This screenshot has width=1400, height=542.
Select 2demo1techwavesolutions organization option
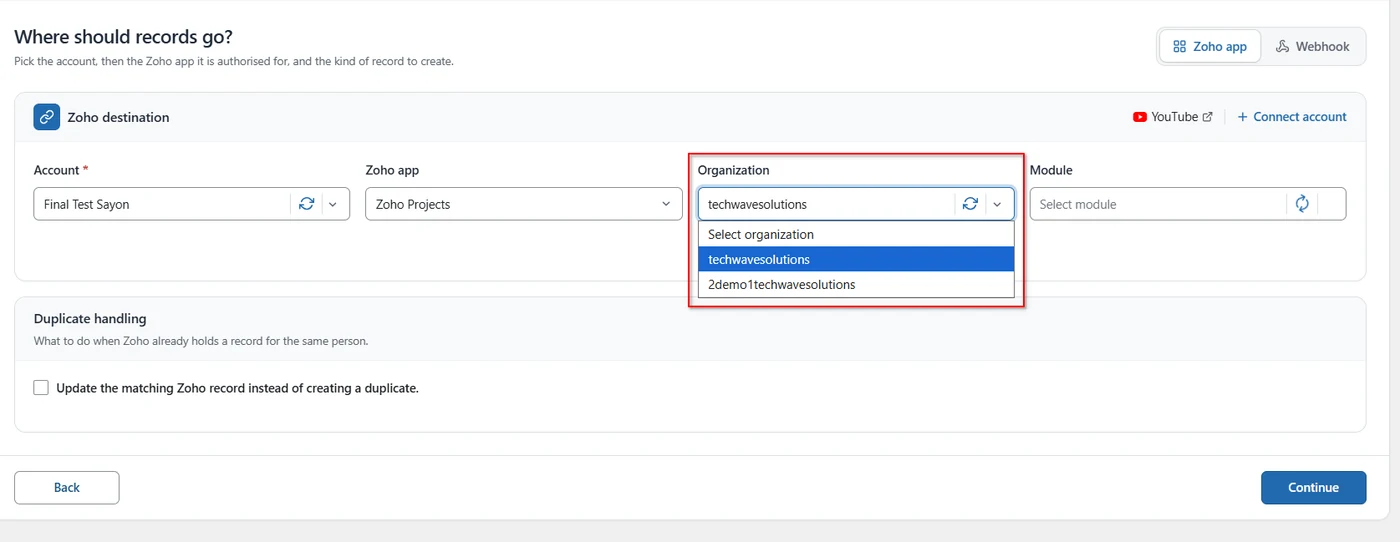click(x=856, y=284)
